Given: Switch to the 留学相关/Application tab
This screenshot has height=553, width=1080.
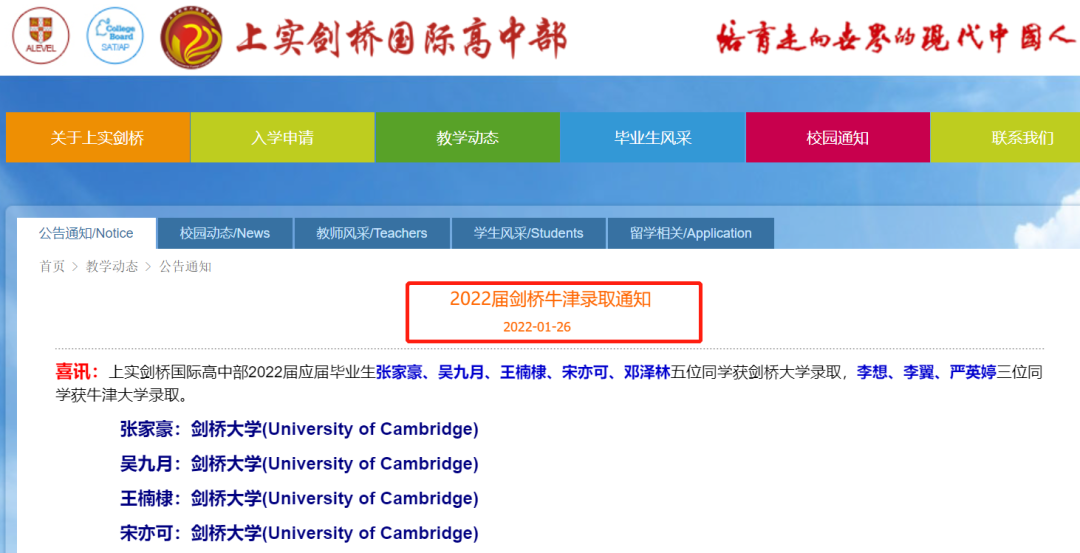Looking at the screenshot, I should 691,233.
